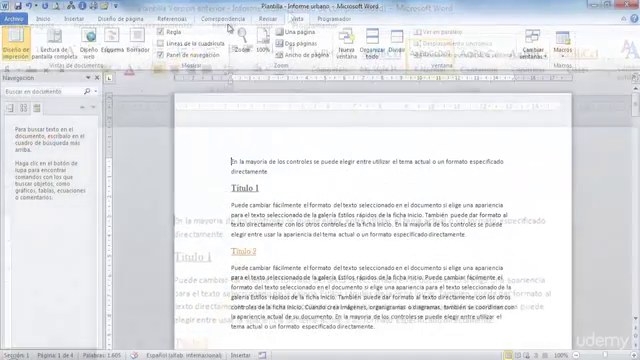Open the Archivo tab
Viewport: 640px width, 360px height.
point(14,19)
